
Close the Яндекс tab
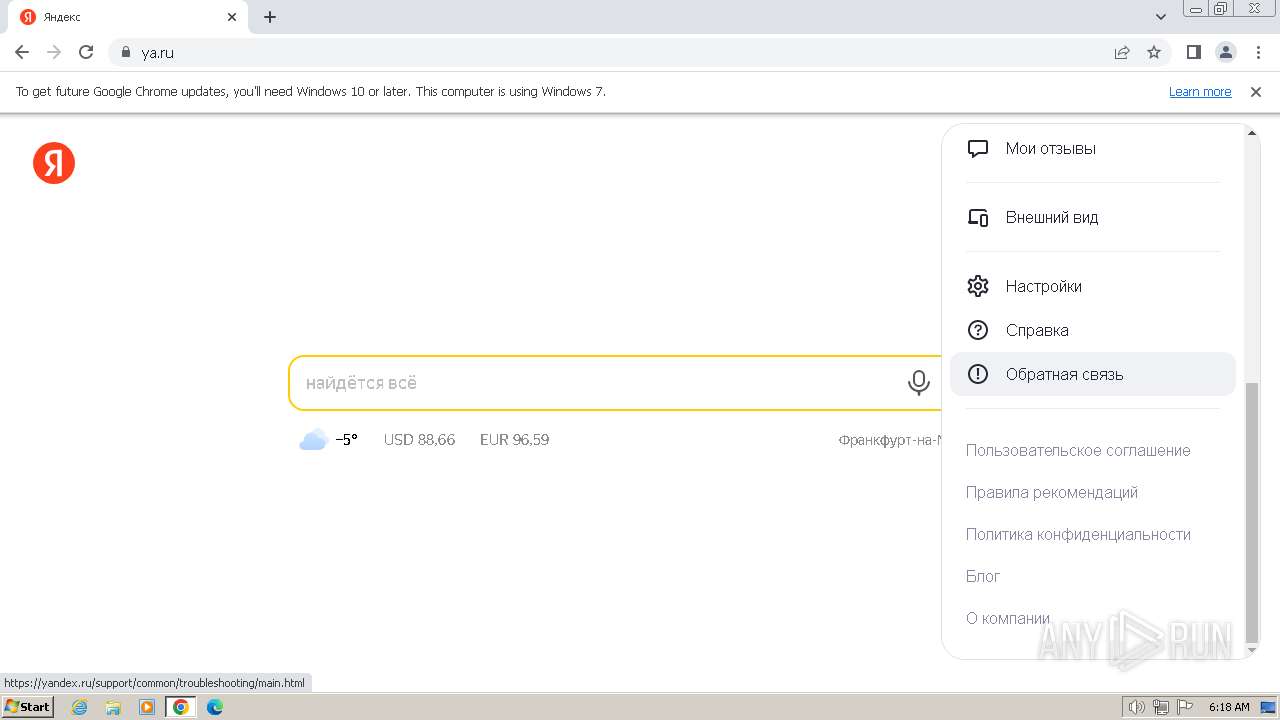click(x=232, y=17)
